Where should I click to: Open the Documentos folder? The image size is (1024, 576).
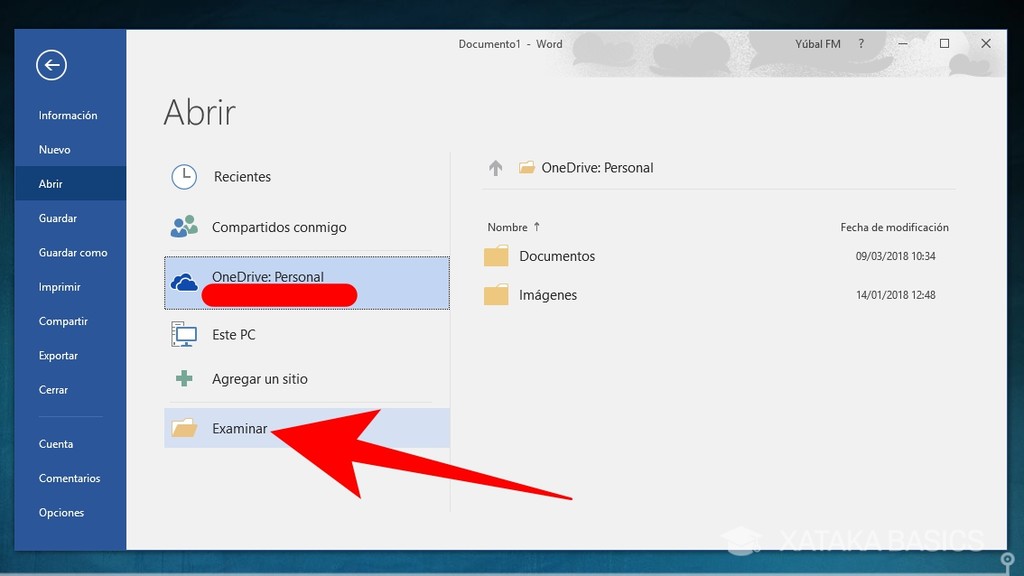click(557, 256)
